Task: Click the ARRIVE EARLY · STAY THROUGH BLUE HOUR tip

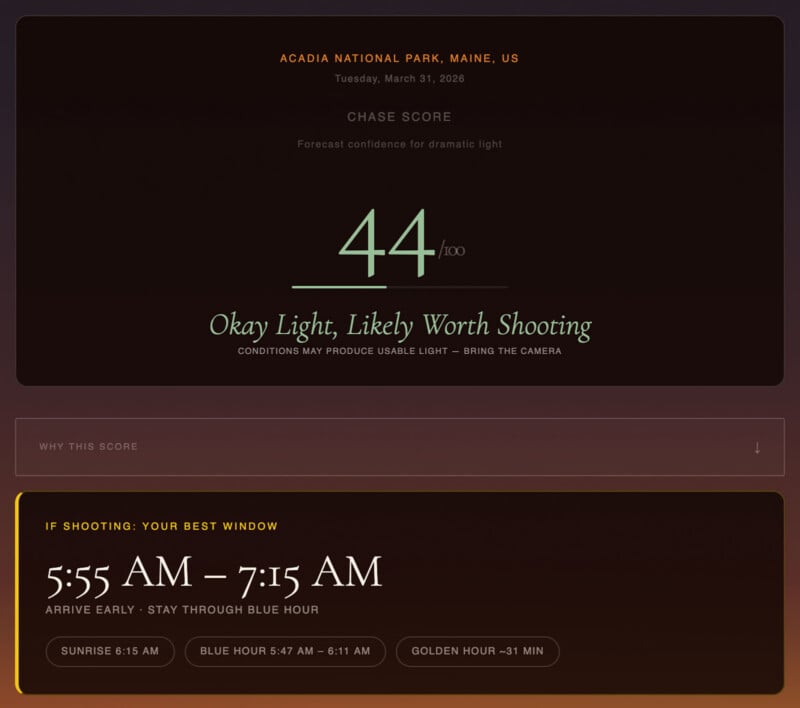Action: (x=184, y=608)
